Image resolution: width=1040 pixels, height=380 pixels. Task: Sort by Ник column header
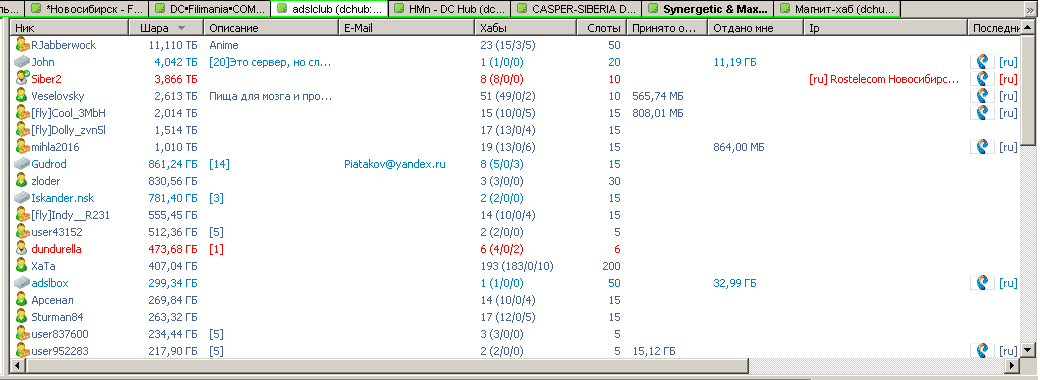(70, 28)
